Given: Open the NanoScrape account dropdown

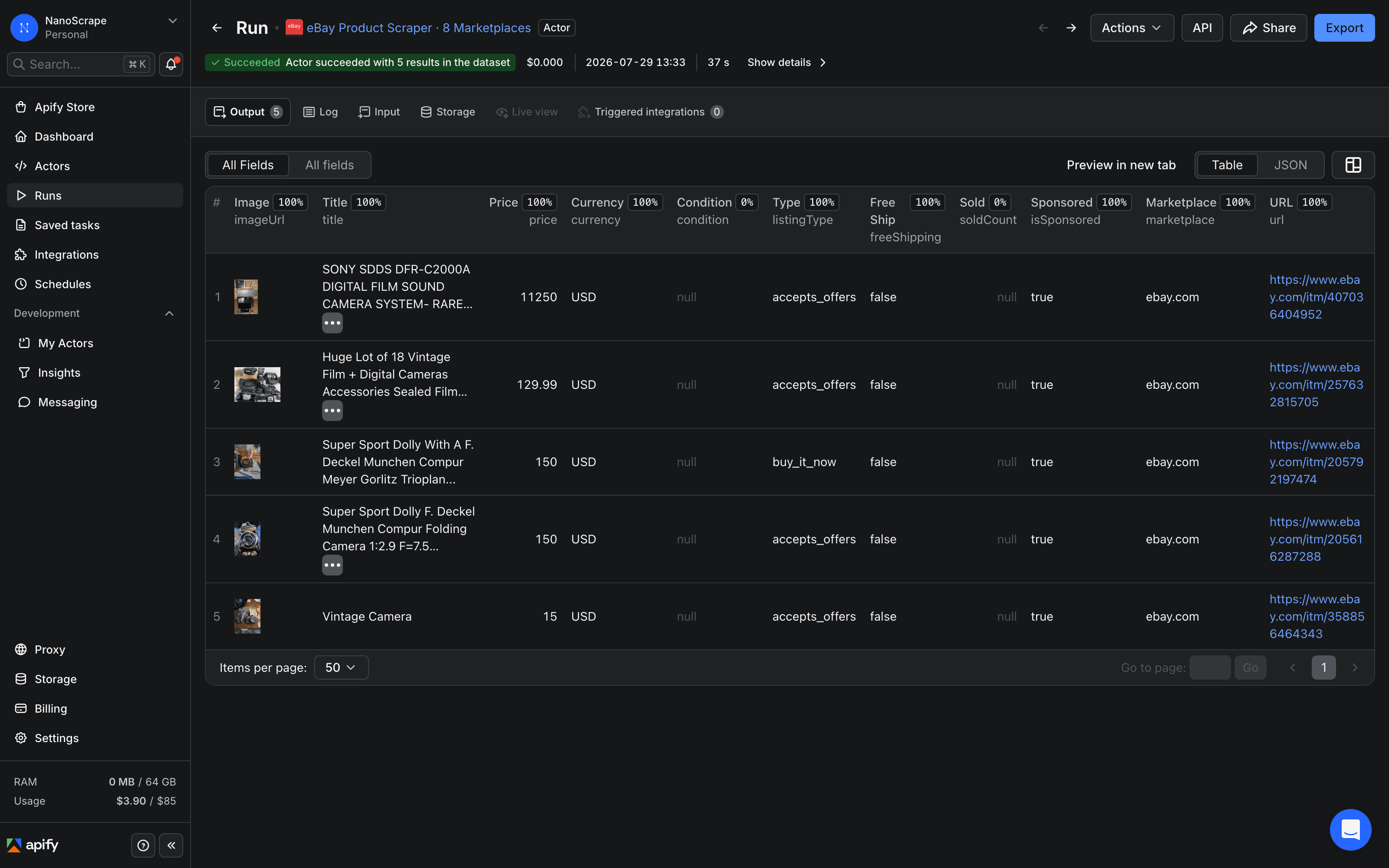Looking at the screenshot, I should coord(172,21).
